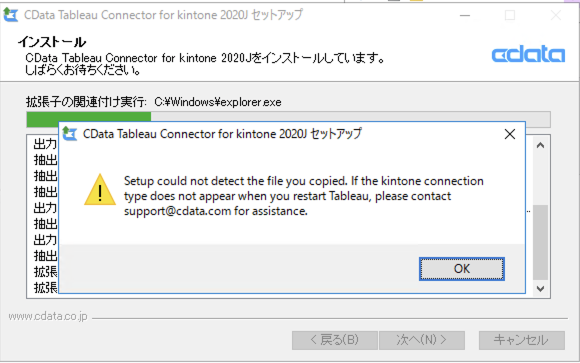The width and height of the screenshot is (580, 363).
Task: Close the setup warning dialog
Action: pos(510,134)
